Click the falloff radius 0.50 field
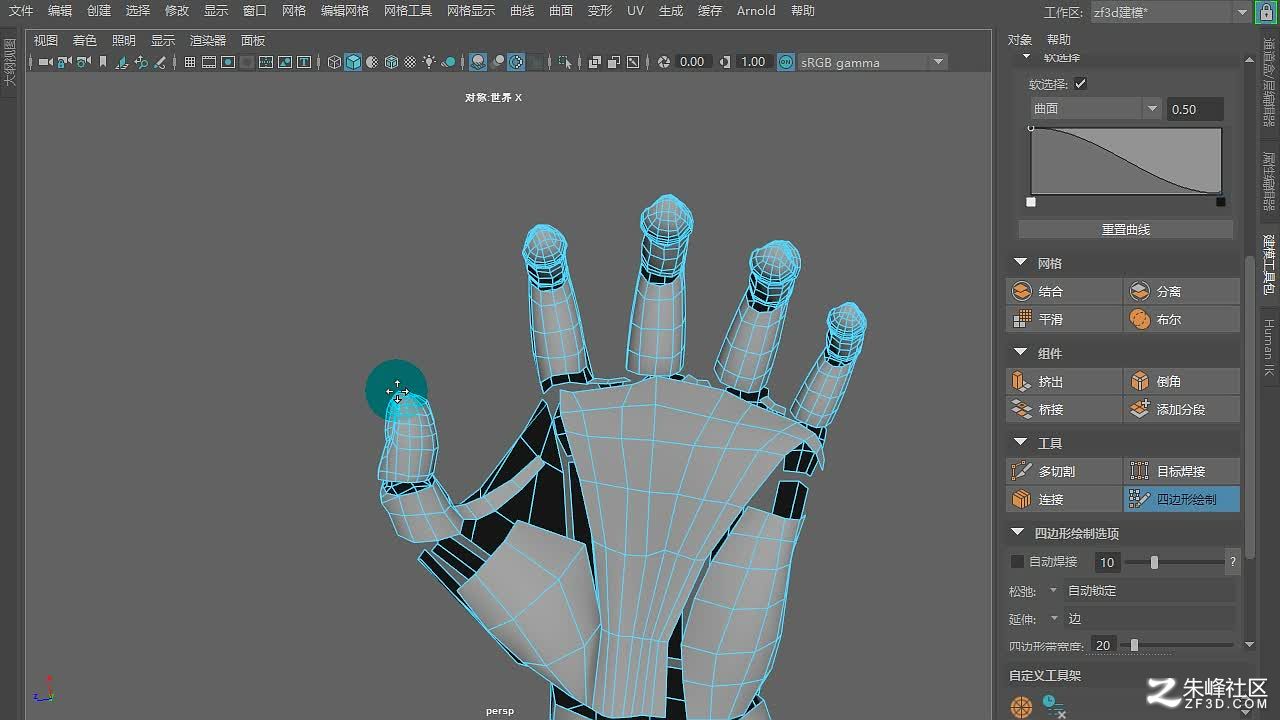Image resolution: width=1280 pixels, height=720 pixels. tap(1195, 109)
